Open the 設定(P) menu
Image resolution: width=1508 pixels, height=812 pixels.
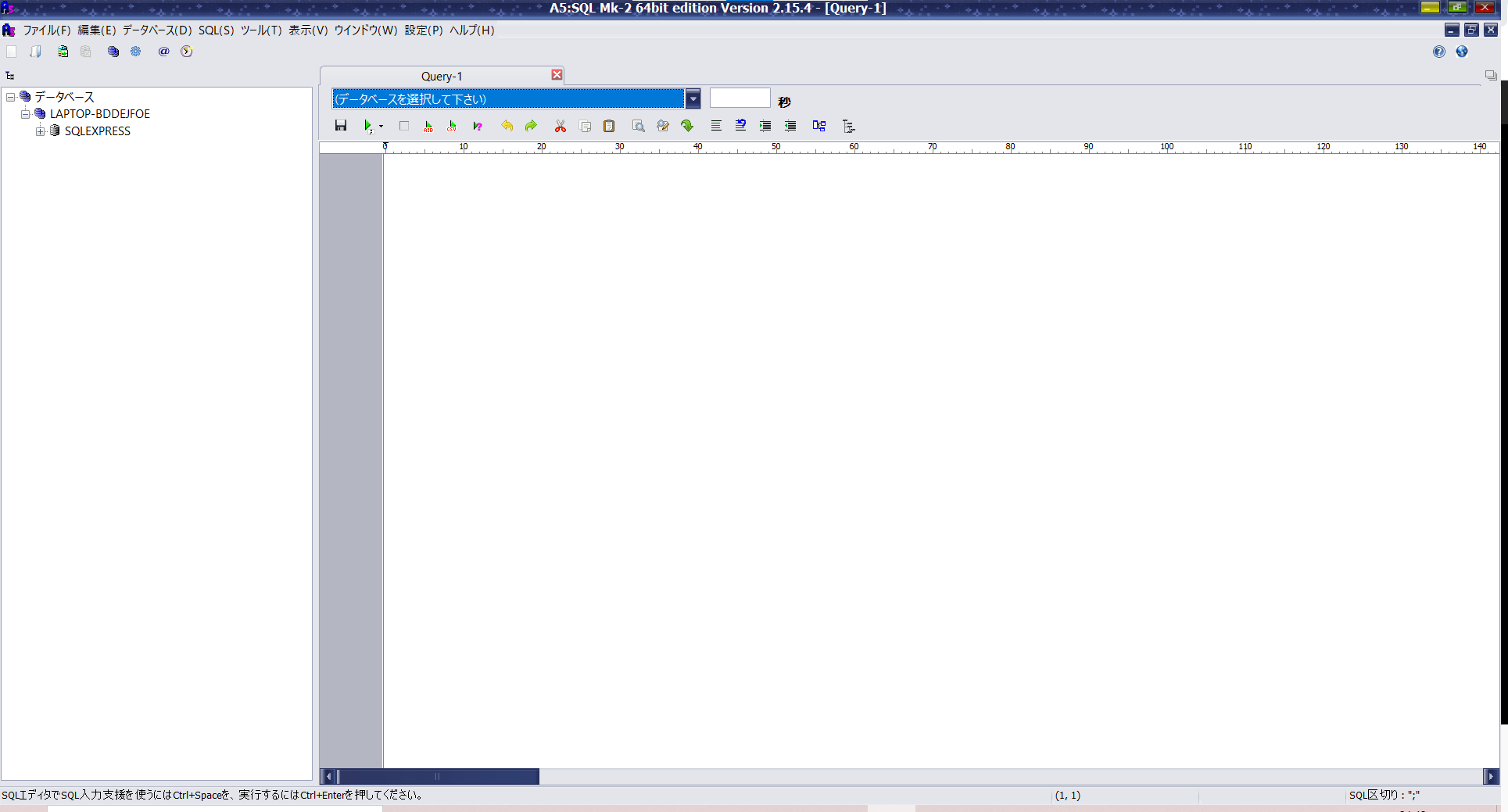point(424,30)
